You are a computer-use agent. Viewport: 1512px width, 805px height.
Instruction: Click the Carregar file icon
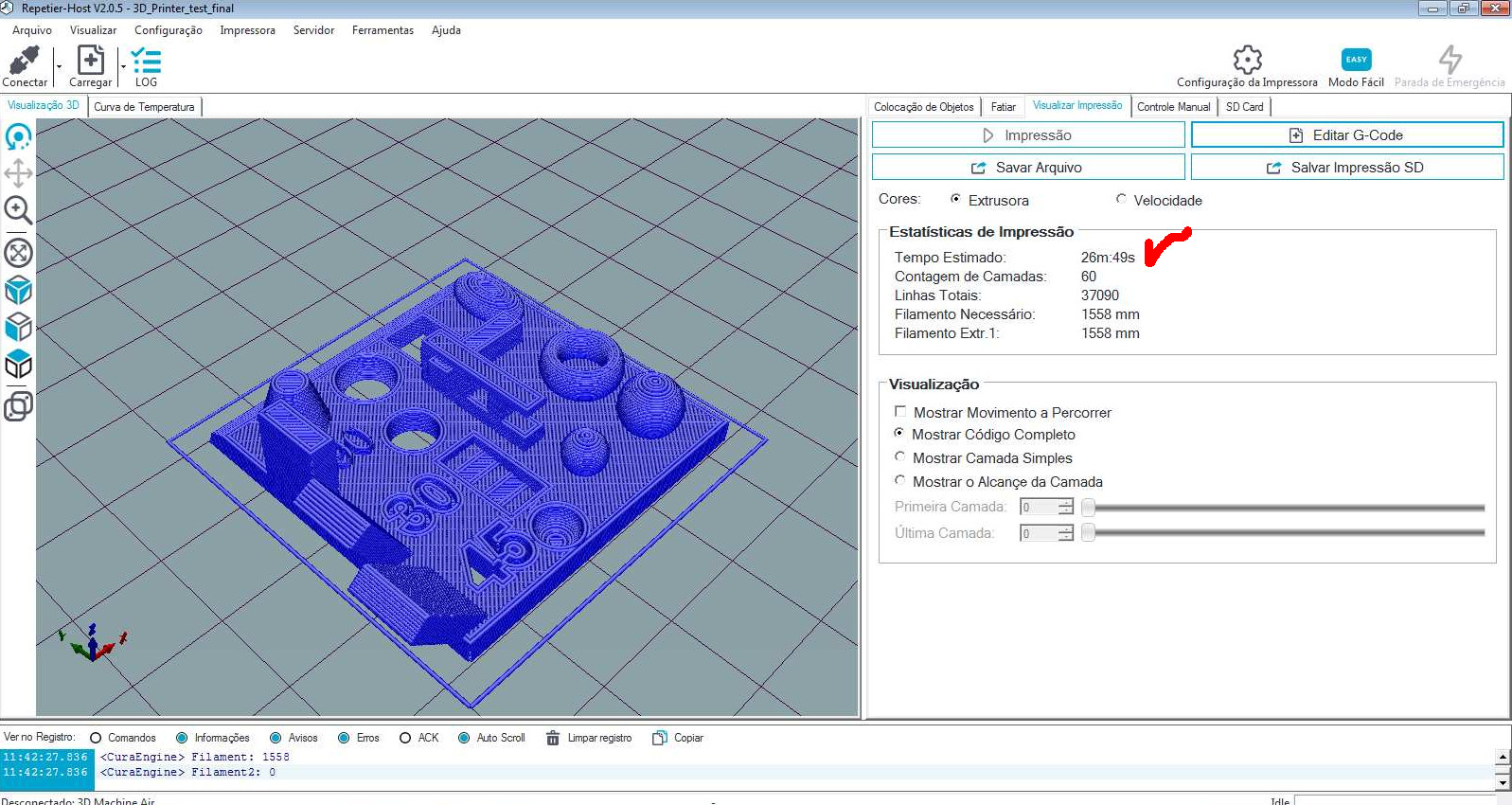[x=91, y=61]
